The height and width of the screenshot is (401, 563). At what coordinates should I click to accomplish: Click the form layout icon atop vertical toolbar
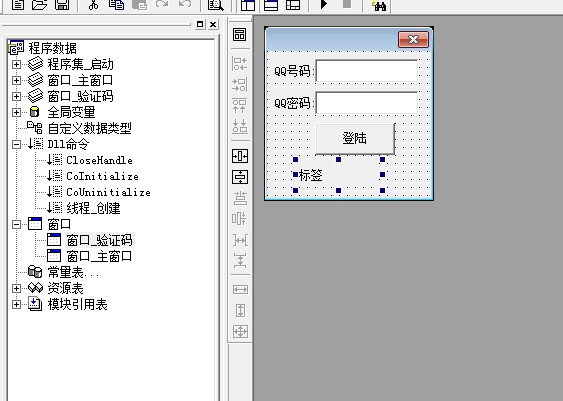click(240, 34)
